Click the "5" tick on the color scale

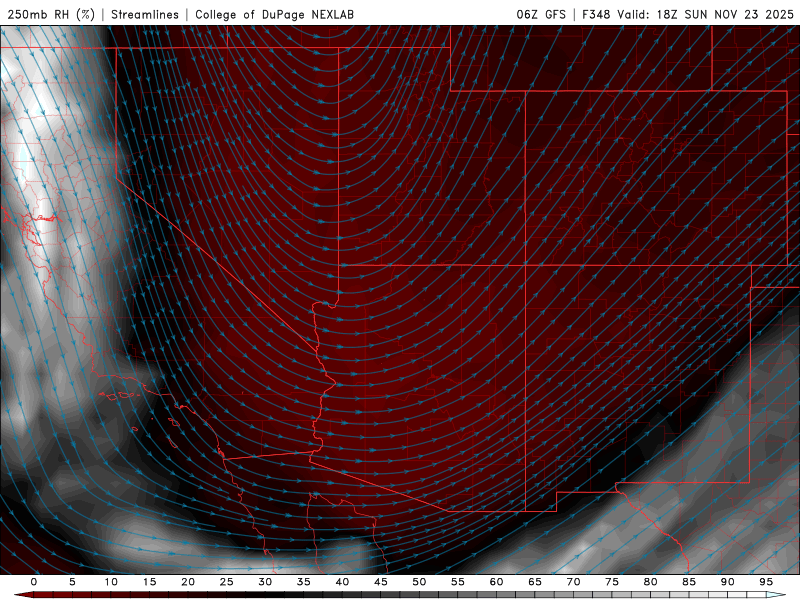(x=72, y=582)
